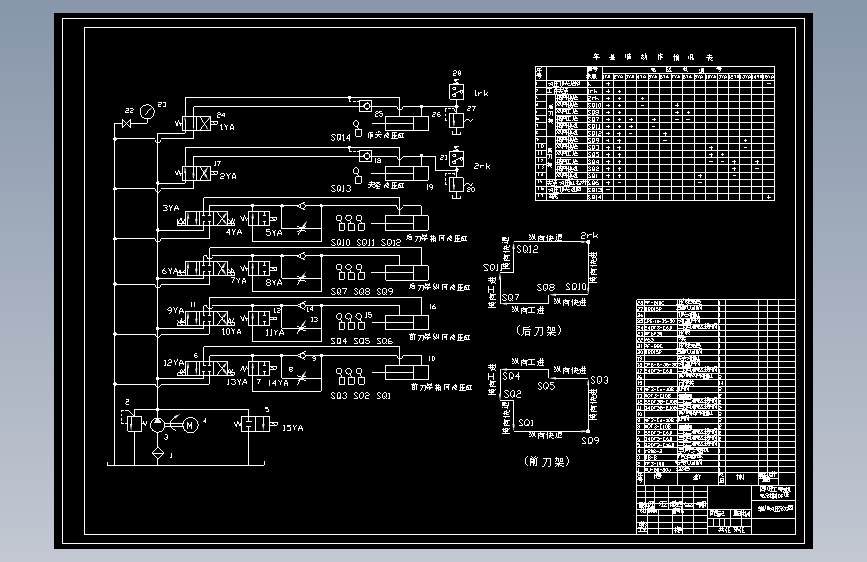Screen dimensions: 867x562
Task: Click the 9YA label
Action: [175, 310]
